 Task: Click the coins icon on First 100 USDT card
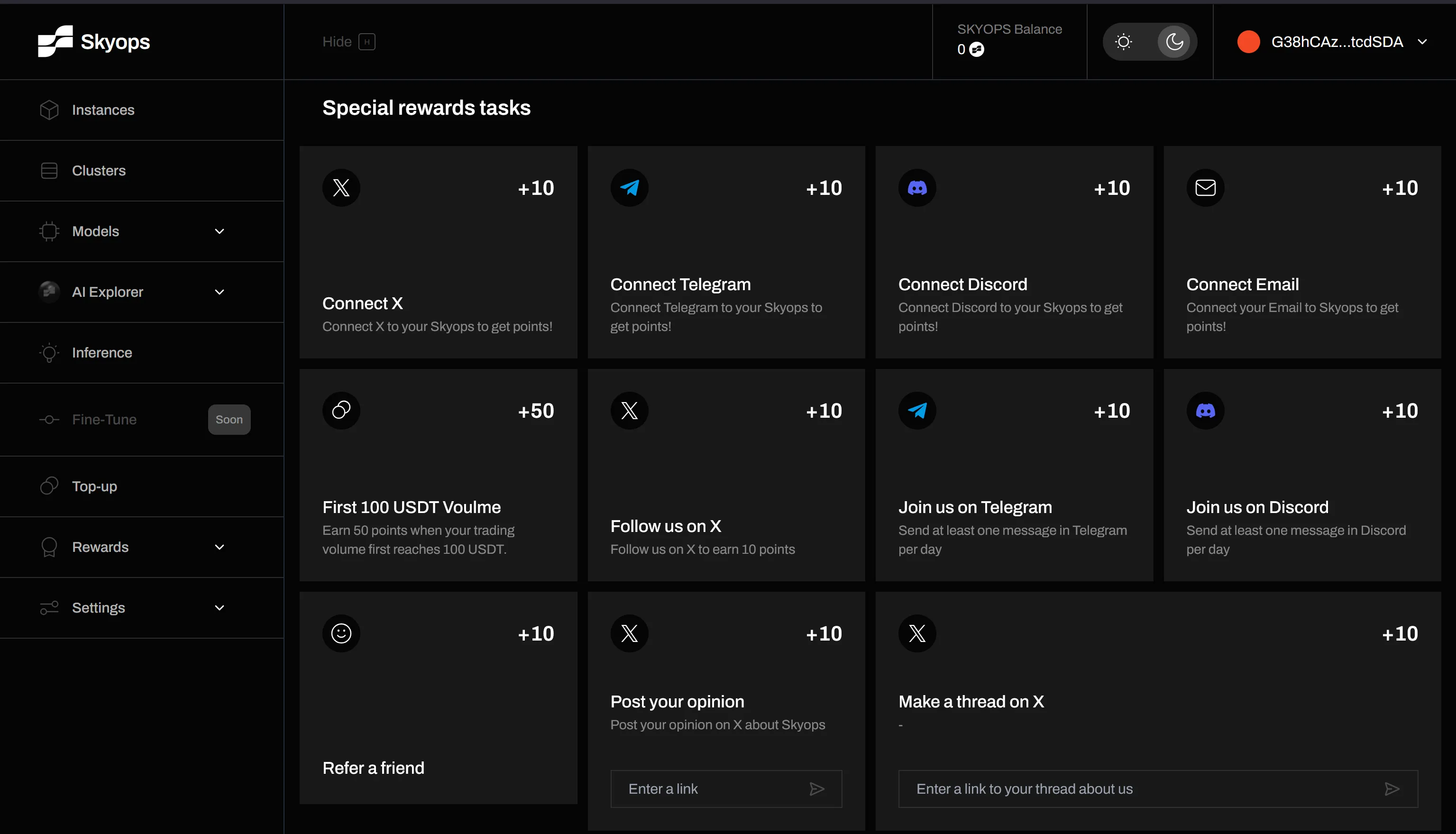click(x=341, y=410)
